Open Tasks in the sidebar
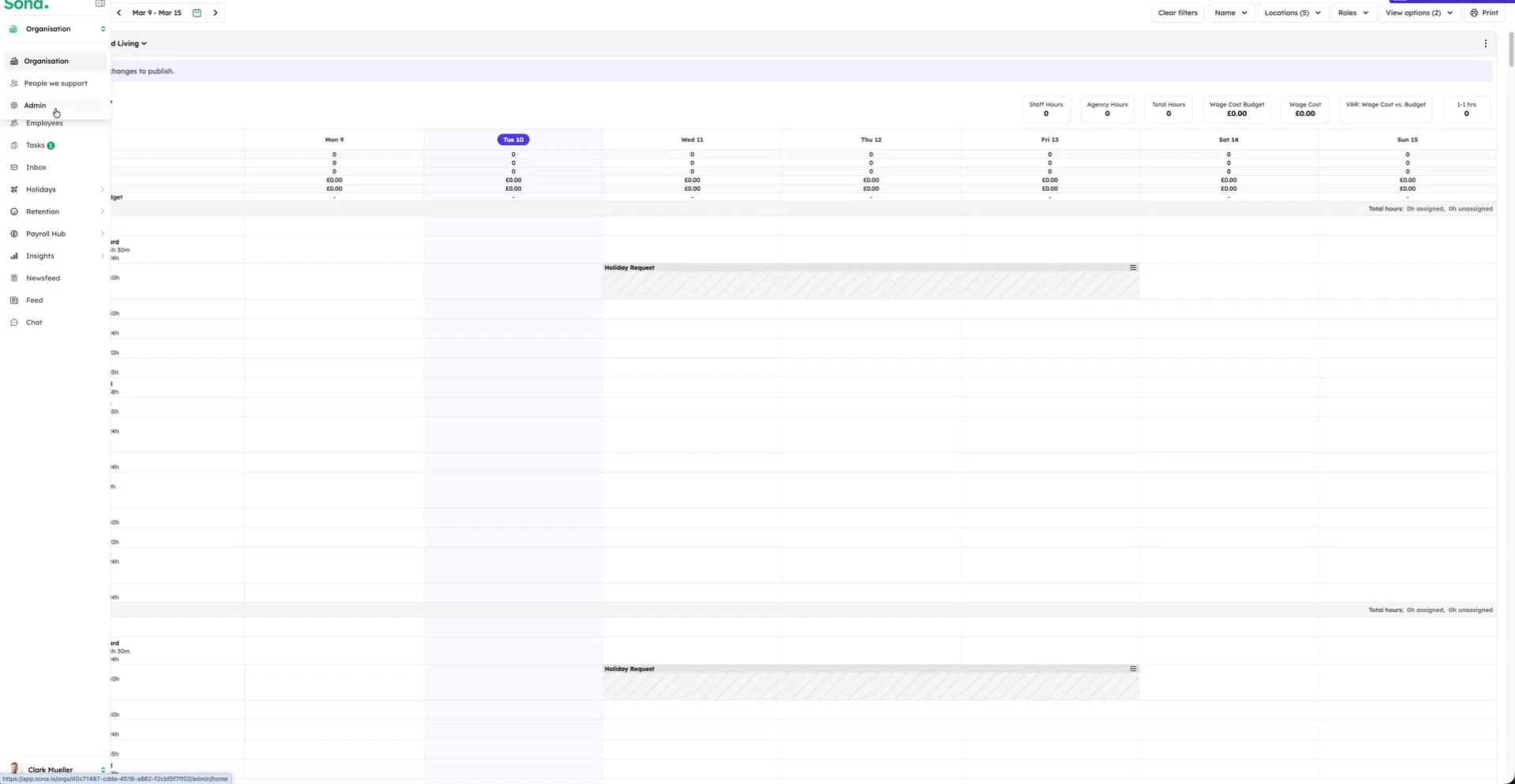 pyautogui.click(x=35, y=145)
